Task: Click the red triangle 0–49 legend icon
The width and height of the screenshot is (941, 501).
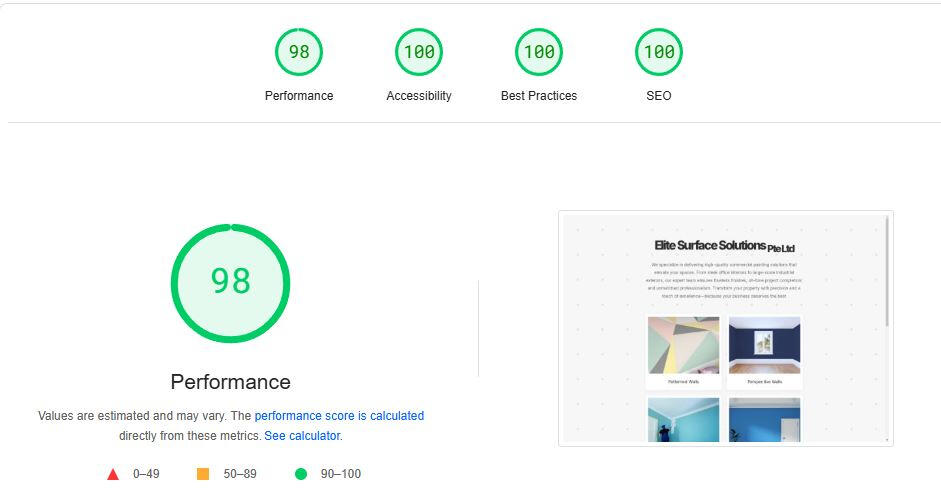Action: pos(113,474)
